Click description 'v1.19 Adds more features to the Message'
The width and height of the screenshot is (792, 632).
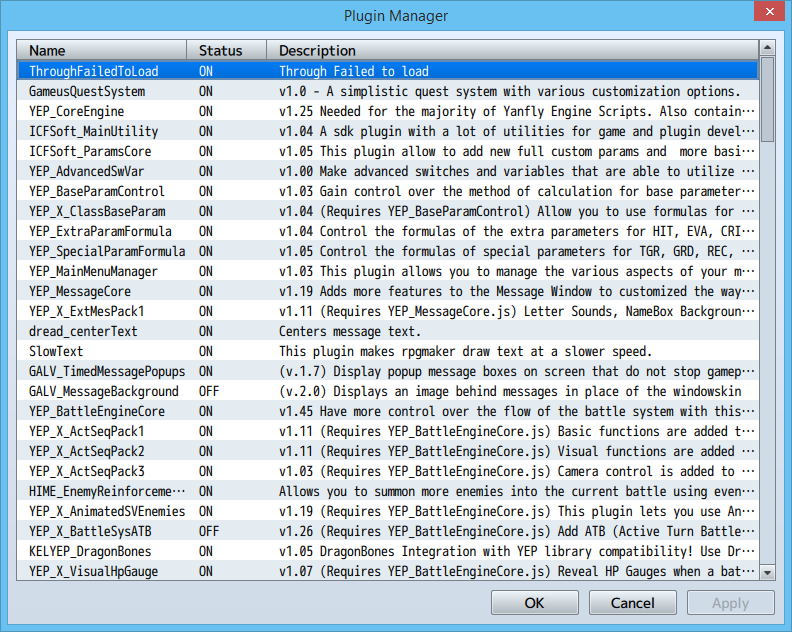click(x=517, y=291)
